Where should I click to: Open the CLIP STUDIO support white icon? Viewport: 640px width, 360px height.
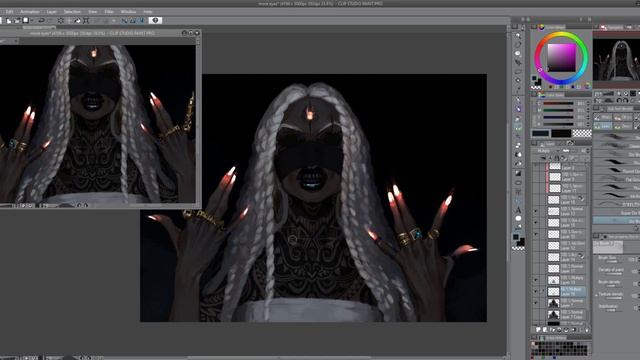(x=155, y=20)
